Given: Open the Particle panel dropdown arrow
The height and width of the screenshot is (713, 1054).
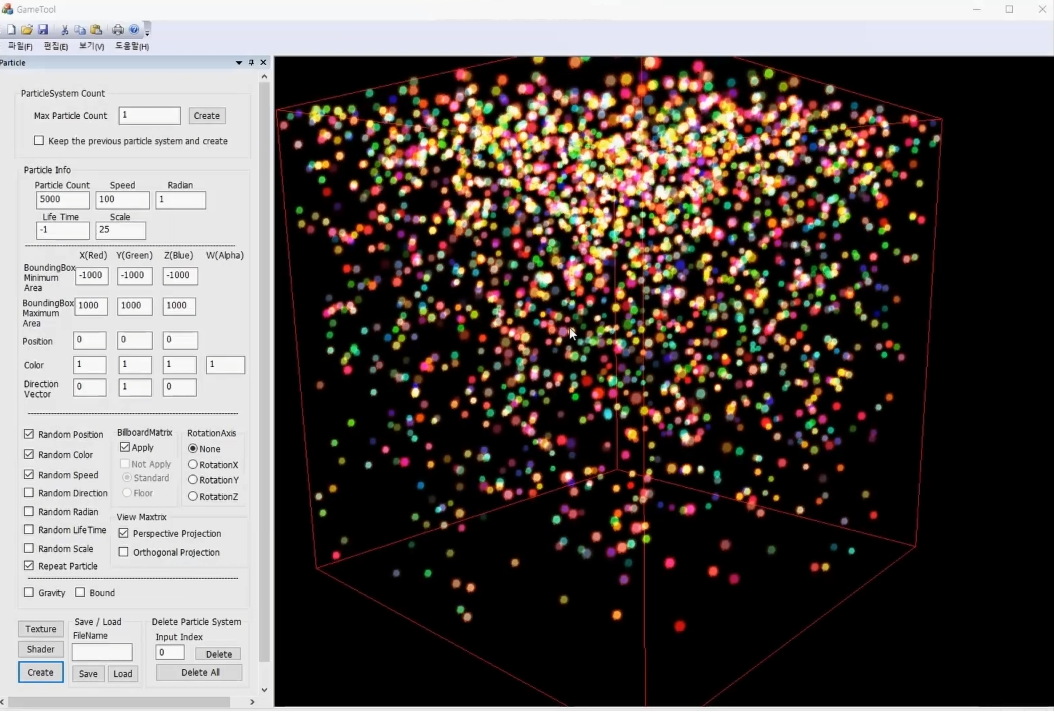Looking at the screenshot, I should tap(238, 62).
